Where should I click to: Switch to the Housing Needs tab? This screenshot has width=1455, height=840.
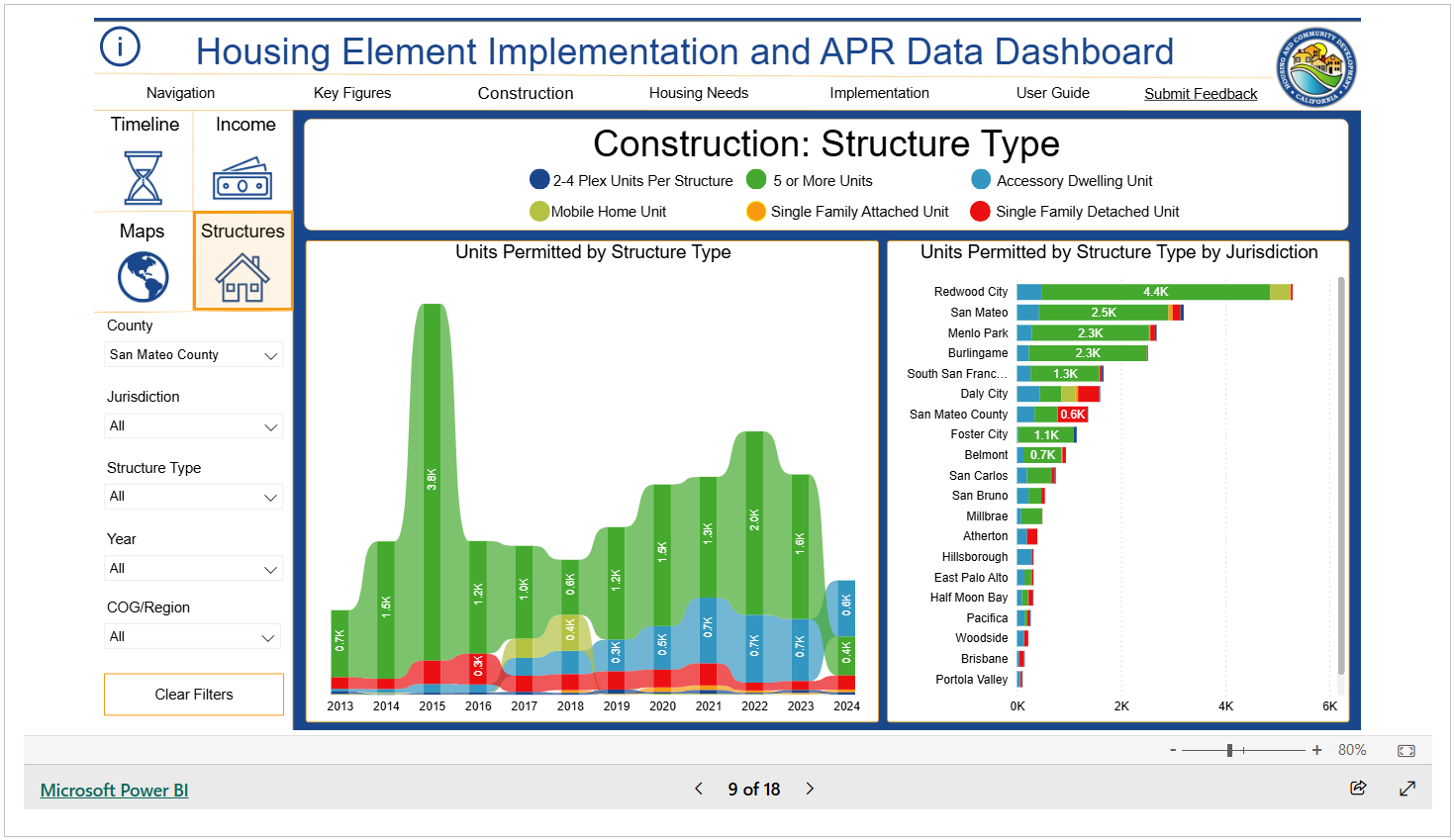click(x=698, y=93)
